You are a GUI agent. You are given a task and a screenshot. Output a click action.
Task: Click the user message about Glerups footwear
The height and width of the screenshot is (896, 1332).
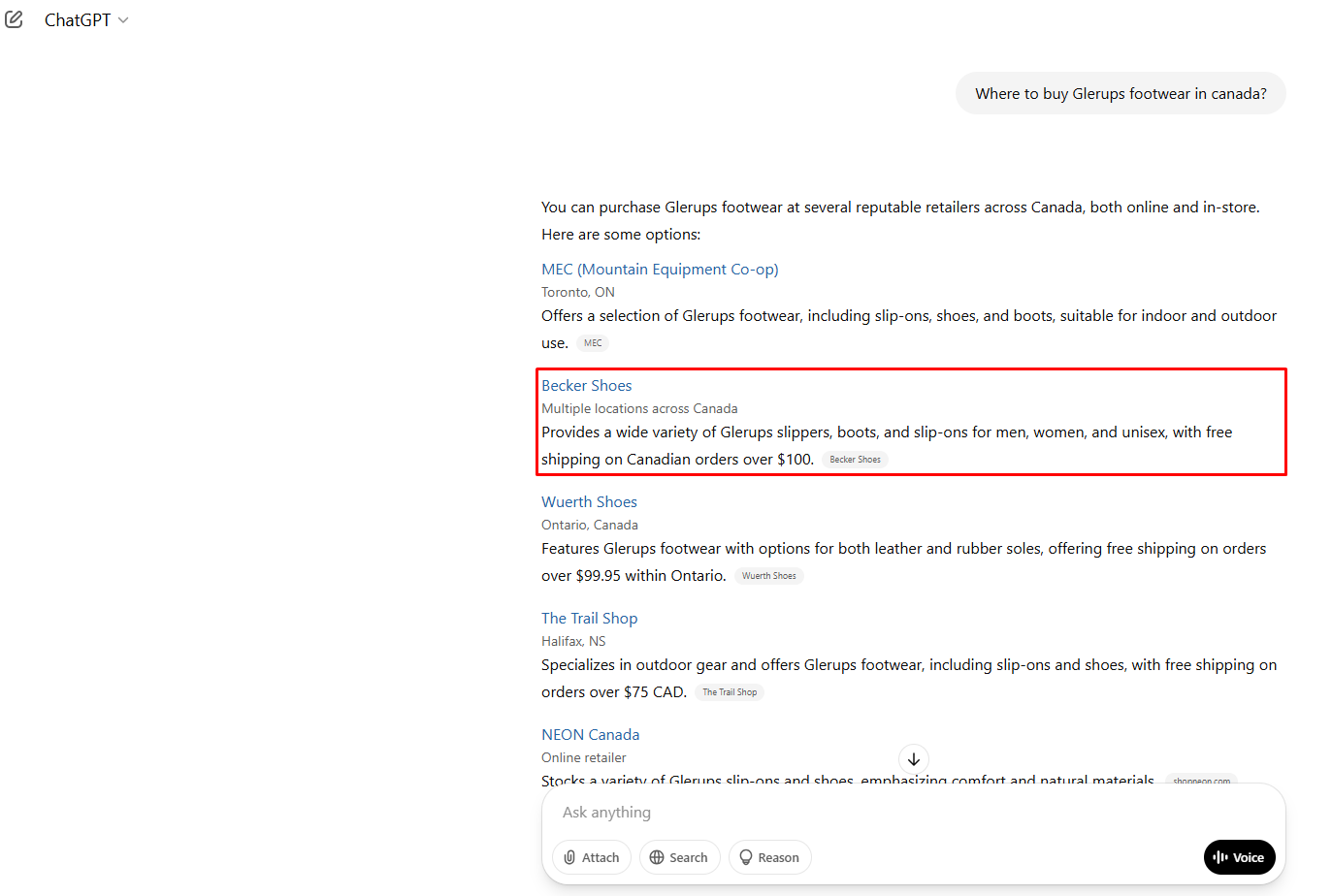(x=1121, y=94)
